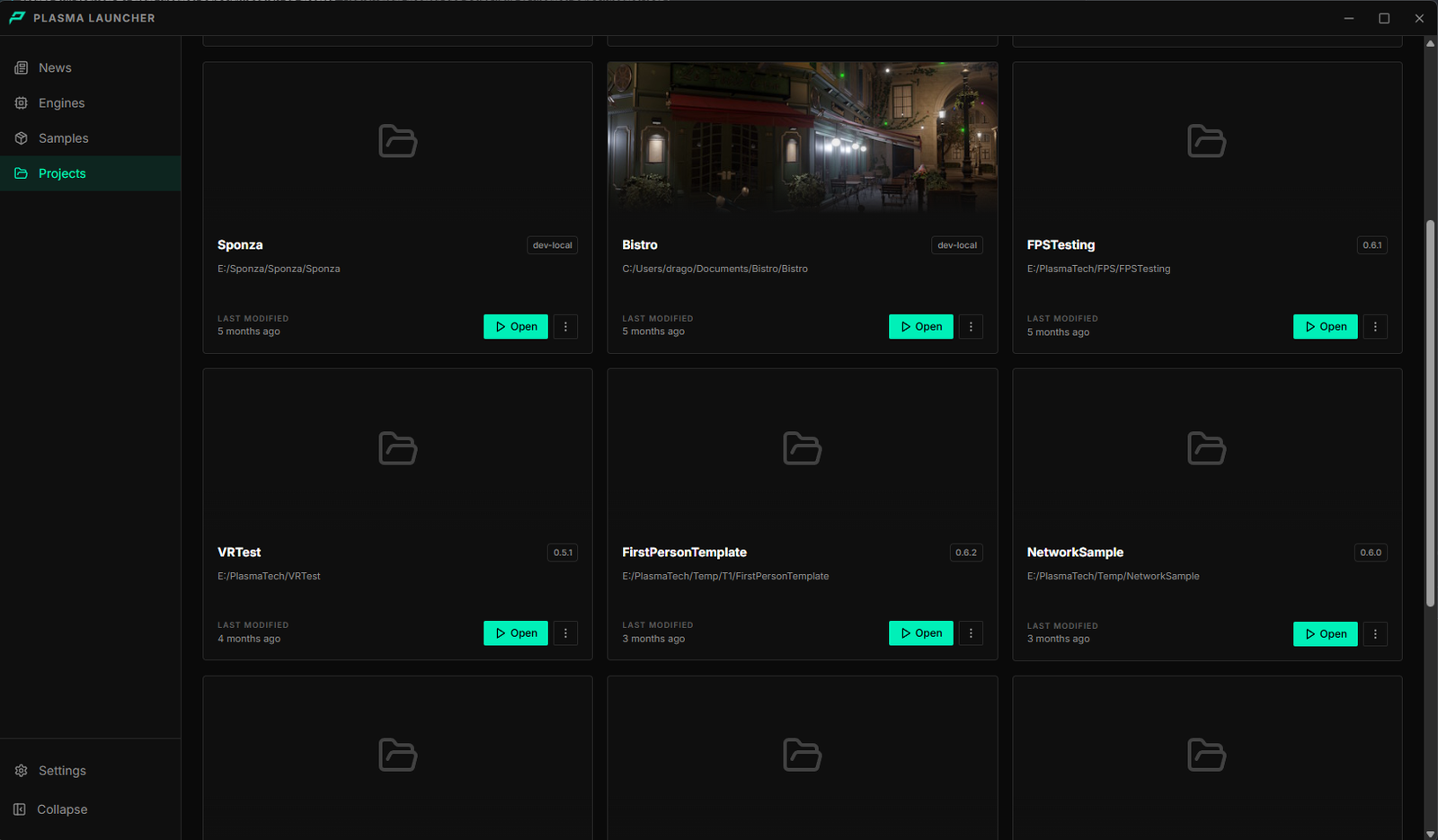This screenshot has width=1438, height=840.
Task: Click the 0.6.0 version badge on NetworkSample
Action: (1371, 553)
